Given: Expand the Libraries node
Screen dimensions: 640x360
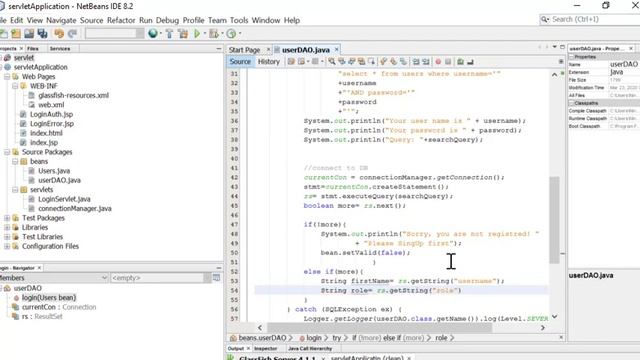Looking at the screenshot, I should point(7,227).
